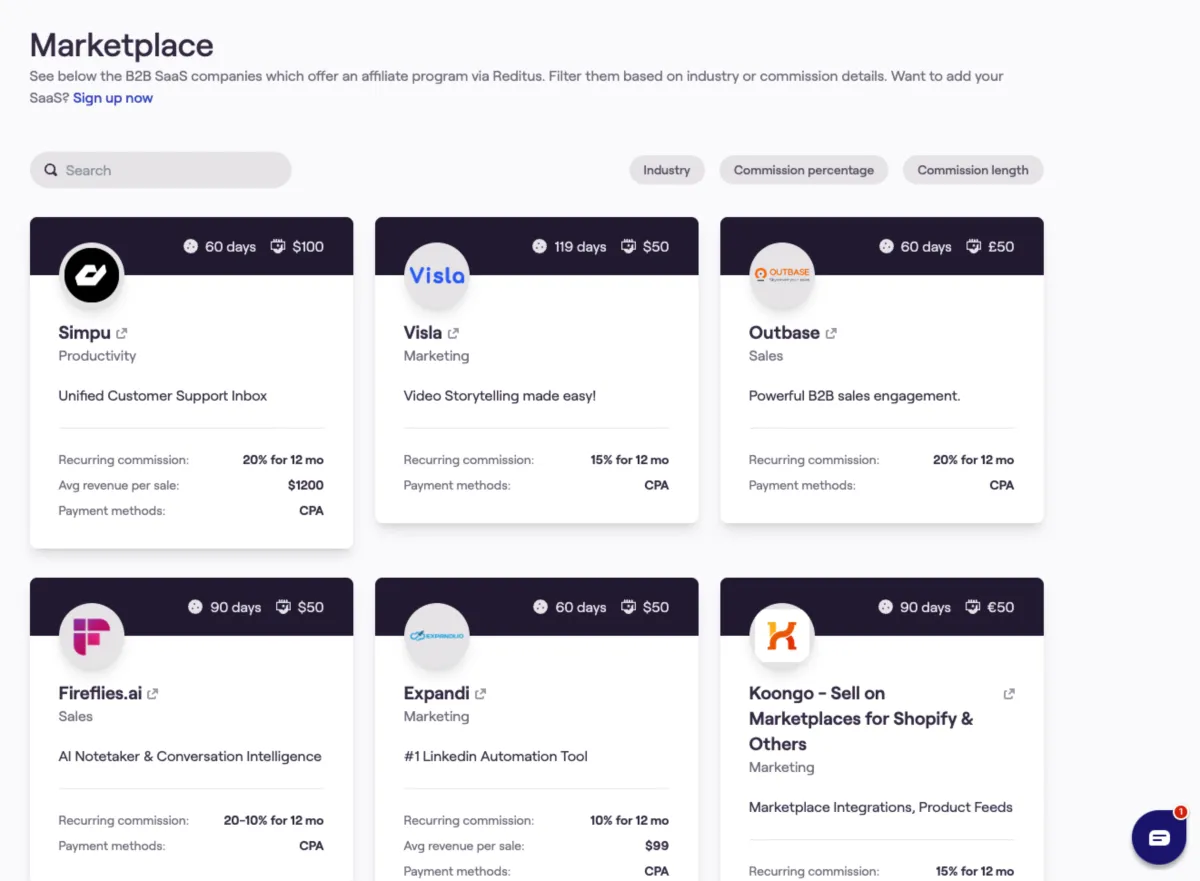Open Expandi external link icon
1200x881 pixels.
481,693
